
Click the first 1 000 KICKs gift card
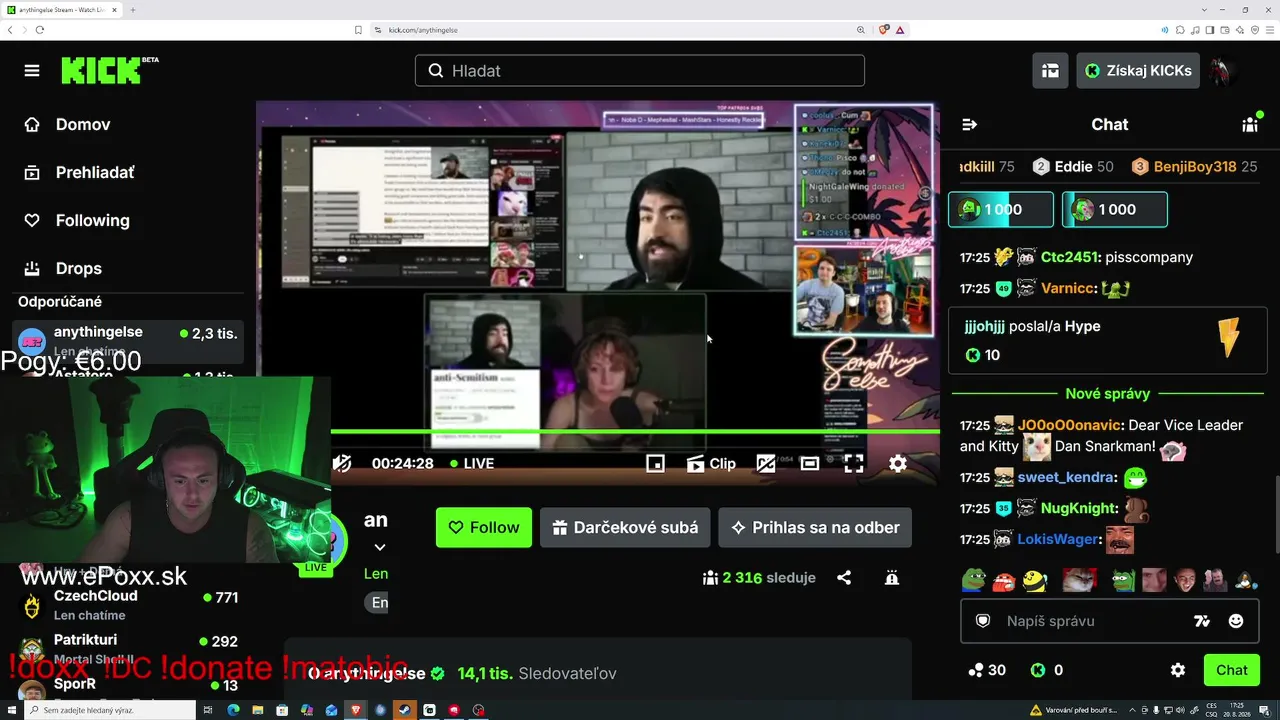click(1001, 210)
